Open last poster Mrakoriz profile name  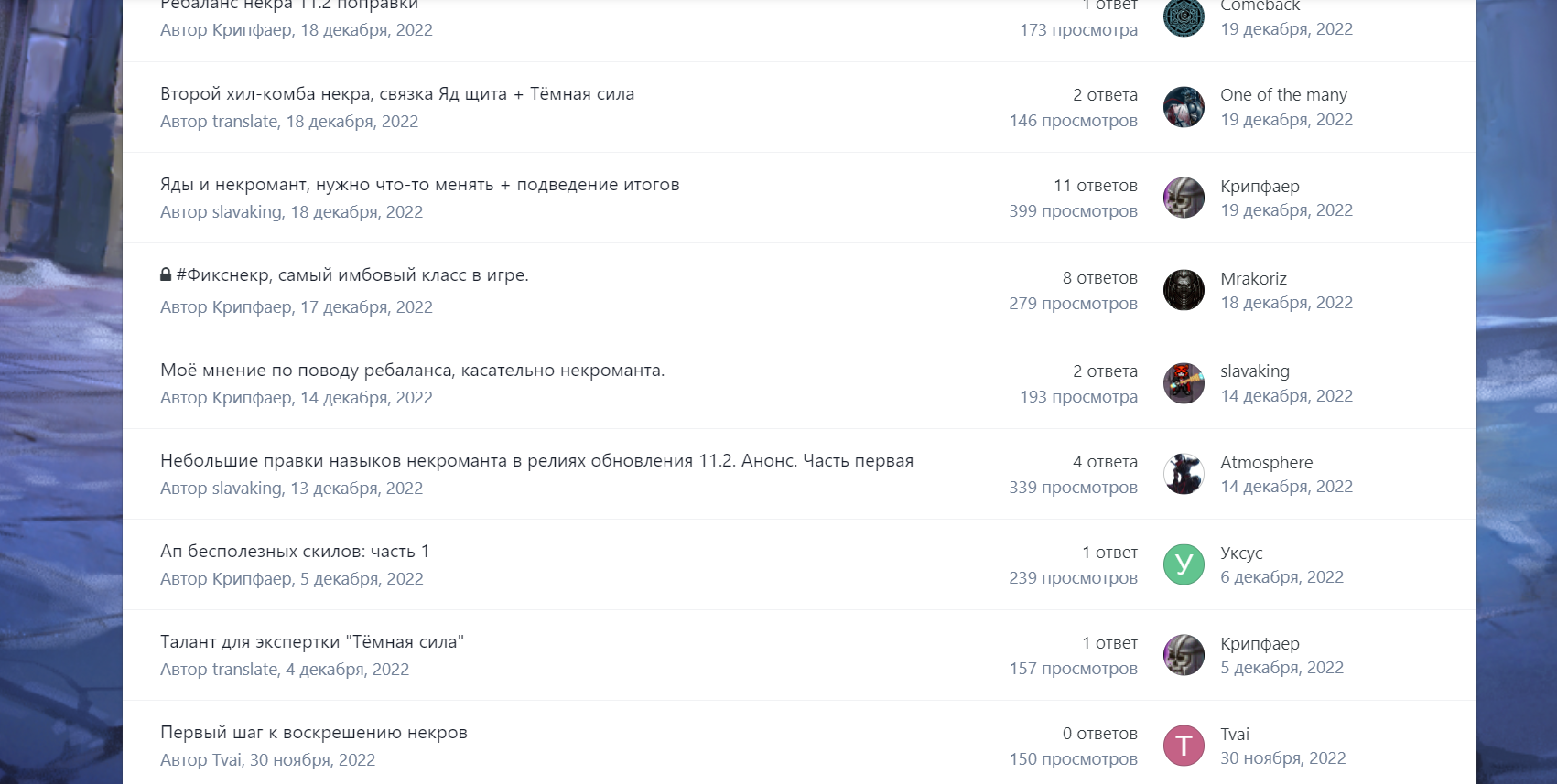point(1253,279)
